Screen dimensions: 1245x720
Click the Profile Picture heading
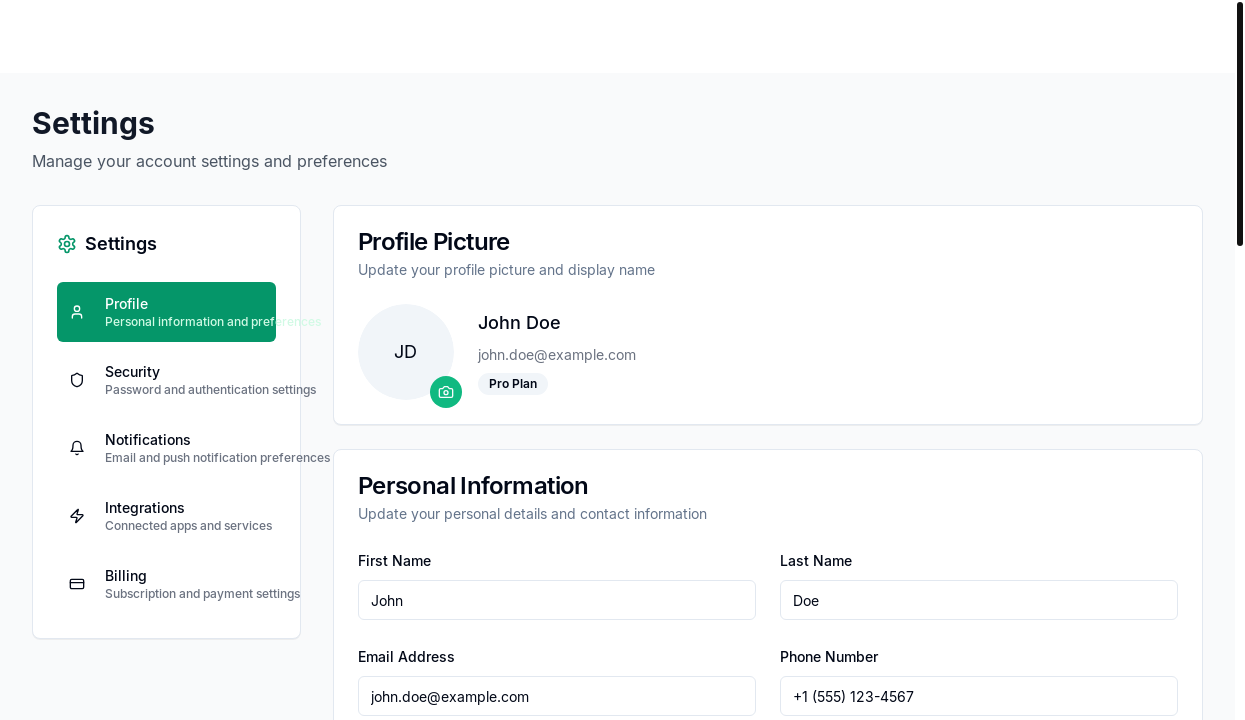click(x=434, y=242)
